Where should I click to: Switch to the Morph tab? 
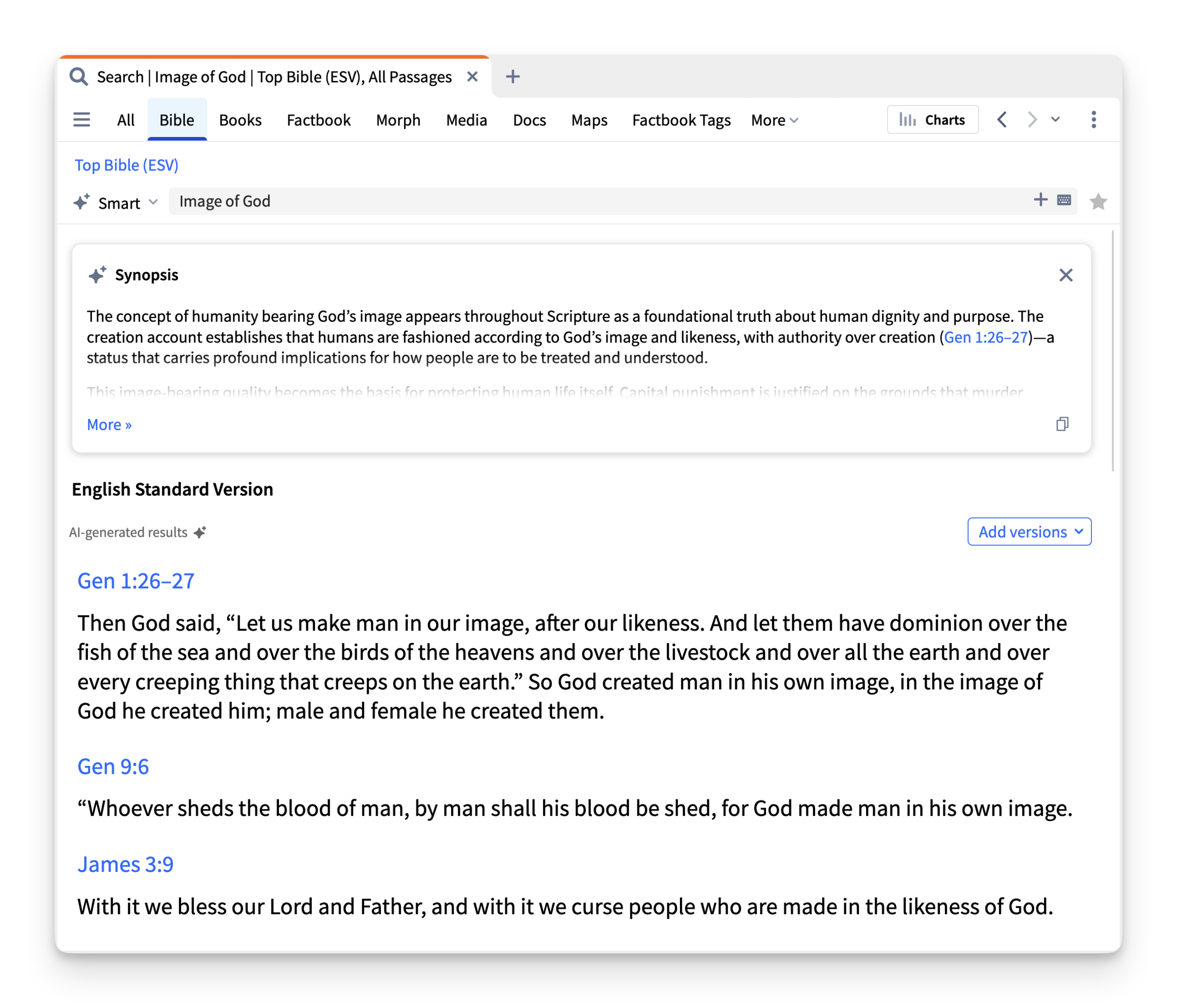pyautogui.click(x=398, y=120)
